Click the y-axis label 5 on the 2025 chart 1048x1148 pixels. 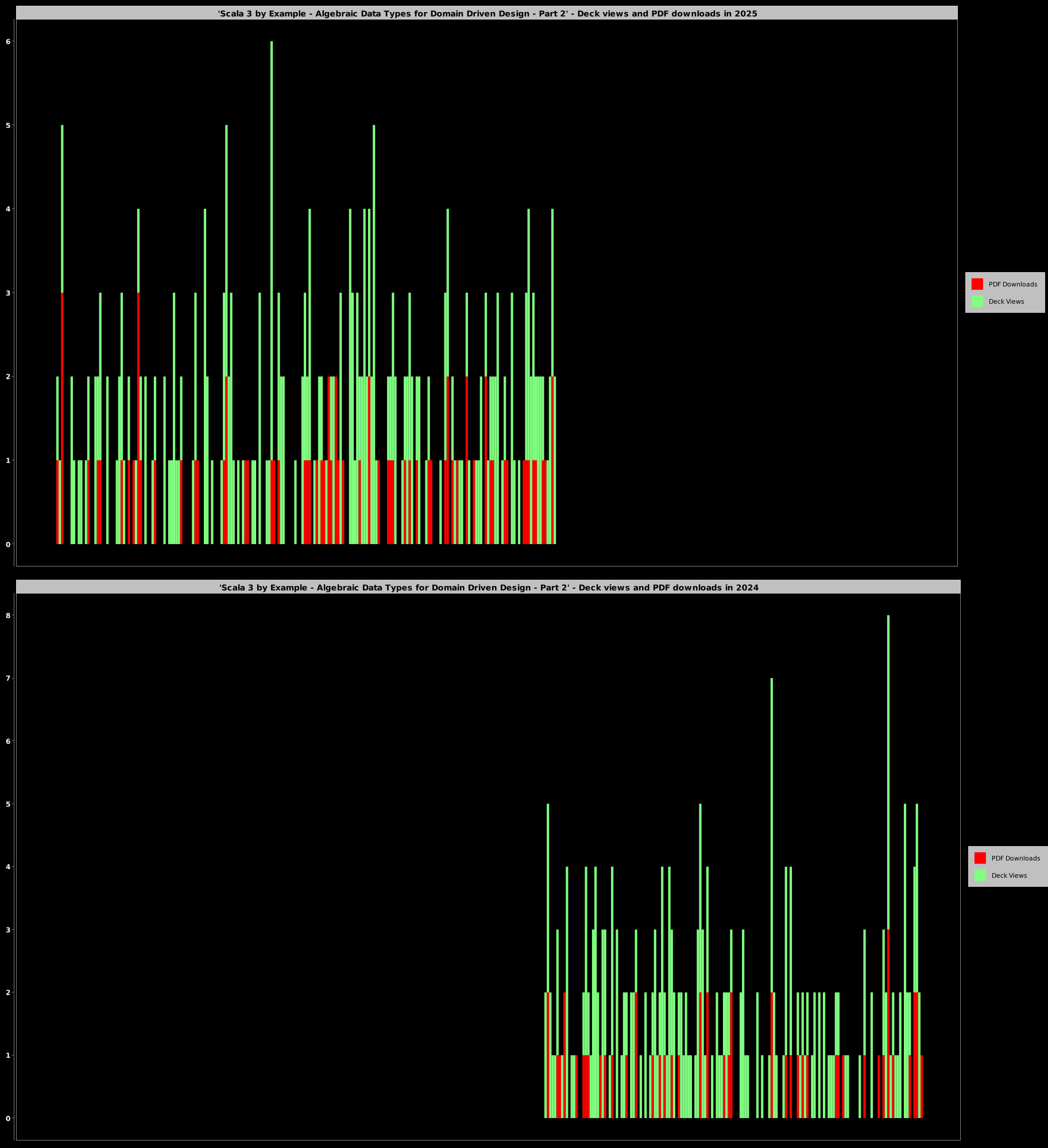[8, 125]
